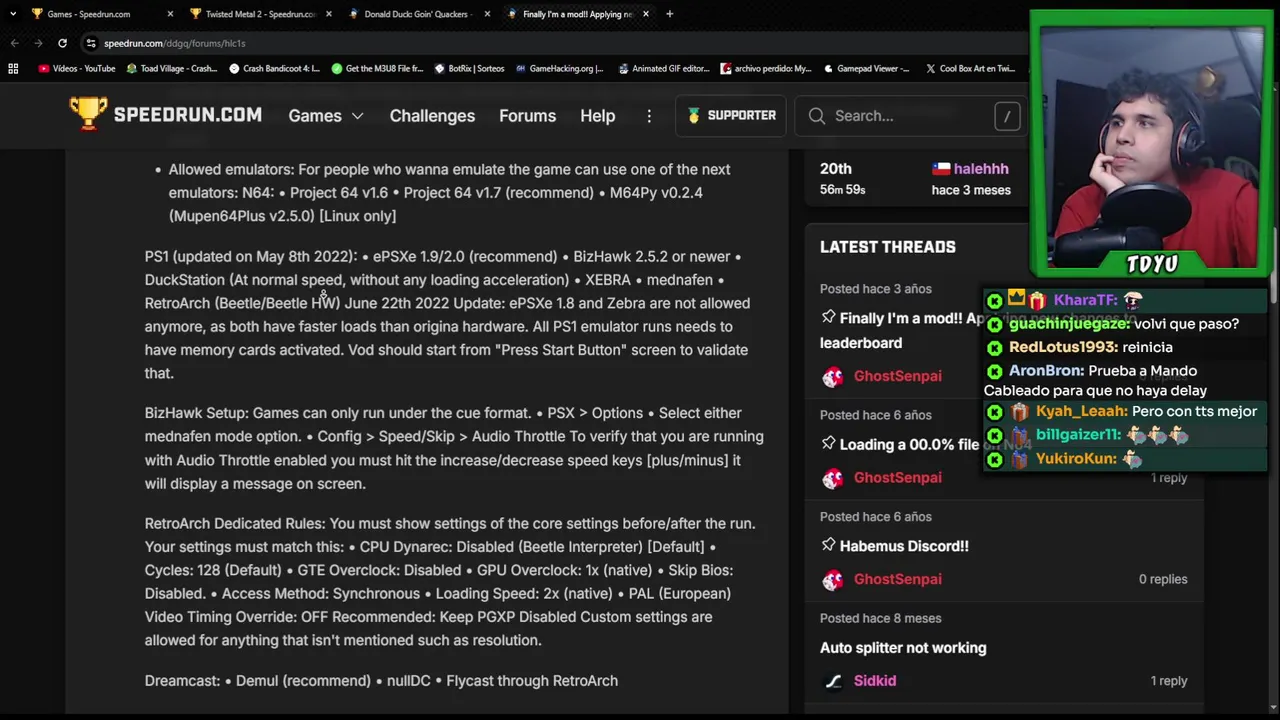Open the tab search dropdown arrow

pyautogui.click(x=13, y=14)
